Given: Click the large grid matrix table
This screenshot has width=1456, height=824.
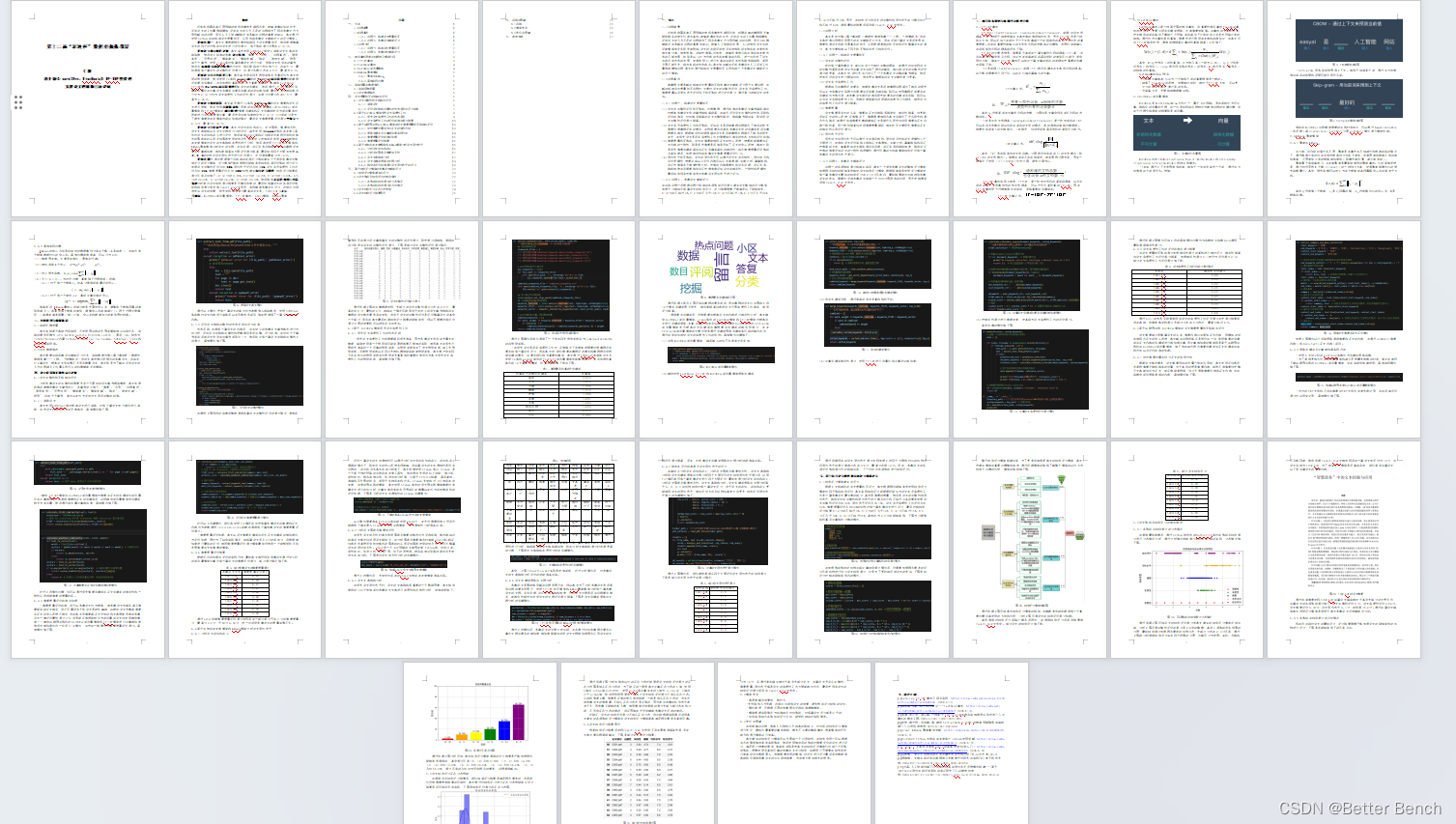Looking at the screenshot, I should [560, 502].
